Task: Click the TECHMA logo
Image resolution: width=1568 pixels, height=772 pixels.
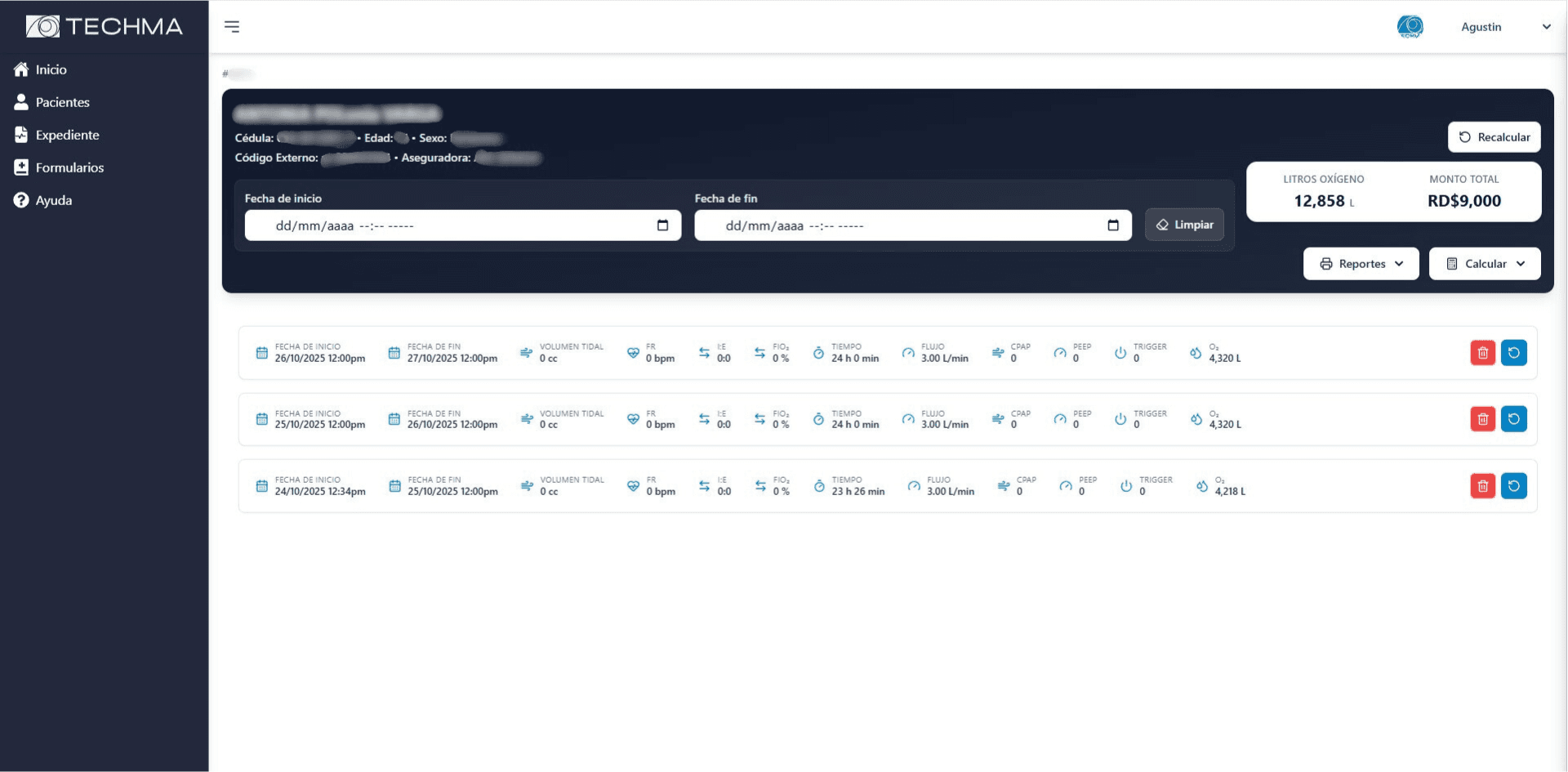Action: point(105,27)
